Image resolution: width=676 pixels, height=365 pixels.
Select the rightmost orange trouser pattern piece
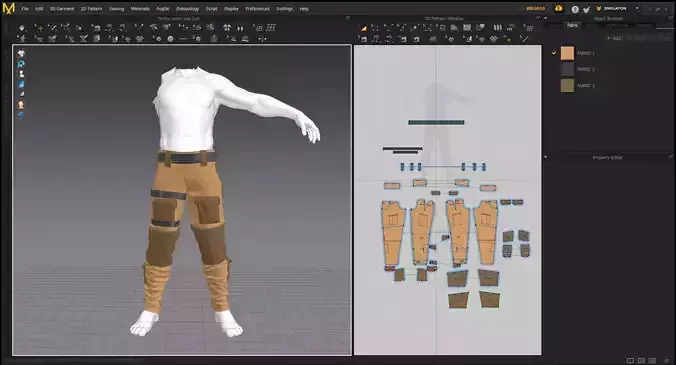[x=486, y=232]
